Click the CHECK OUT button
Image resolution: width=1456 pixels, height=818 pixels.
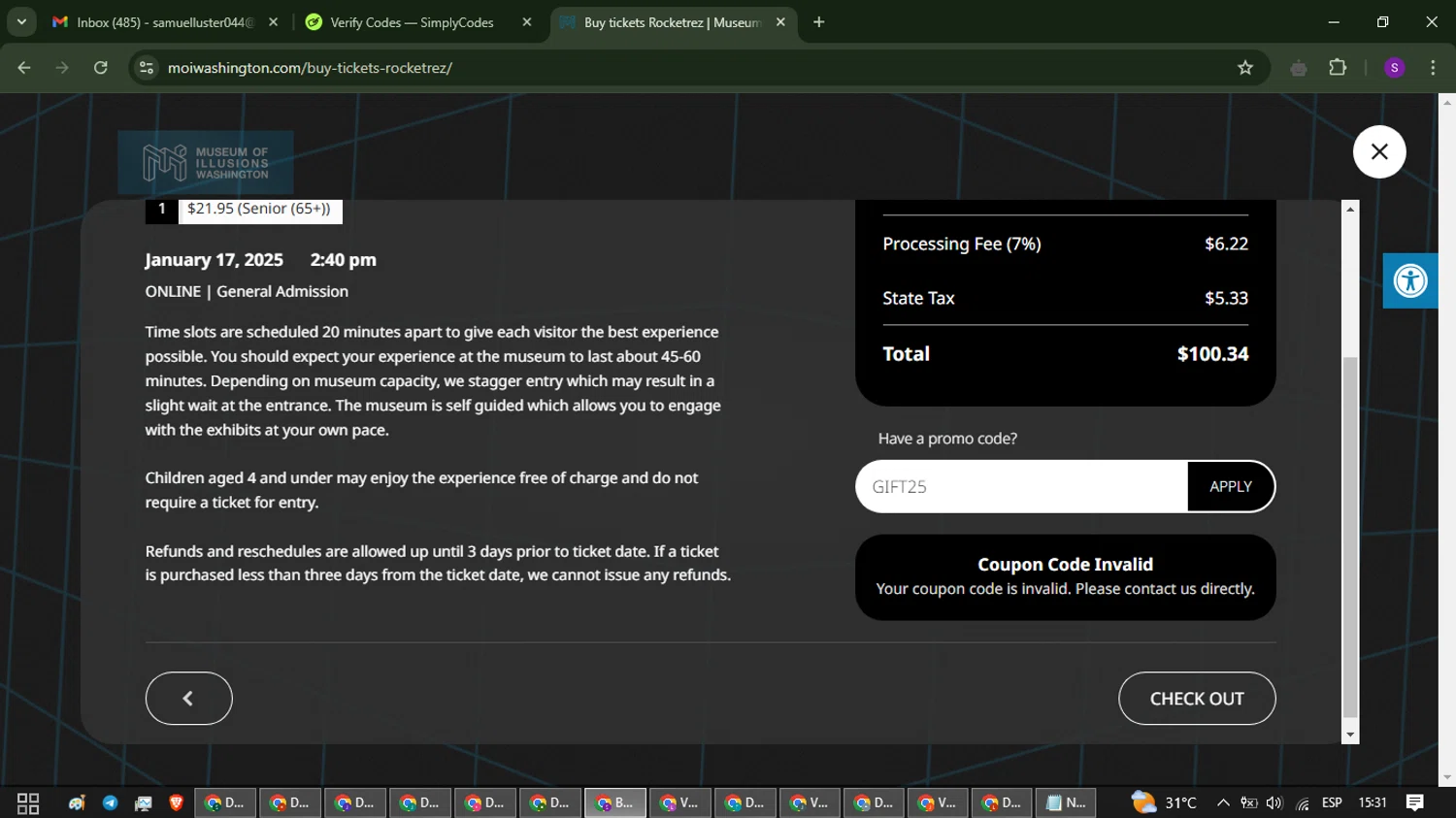pos(1196,698)
